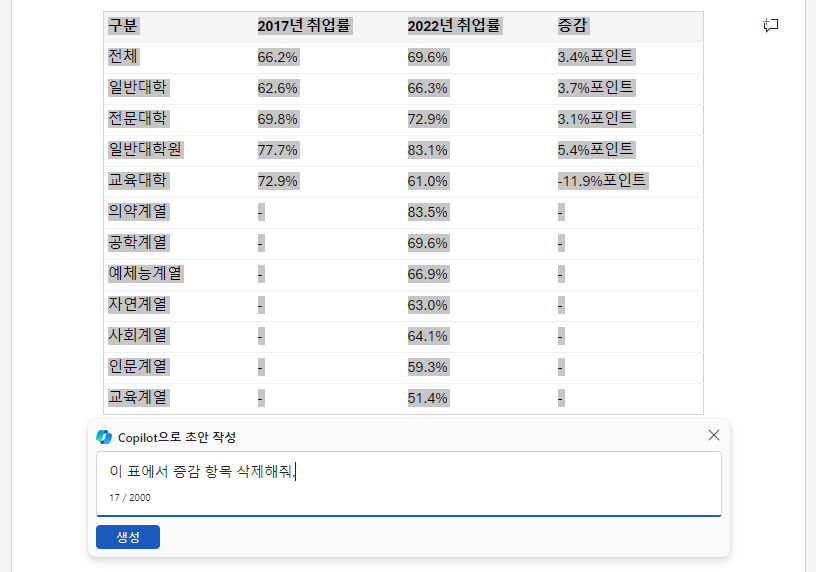Click the 77.7% cell

tap(278, 150)
